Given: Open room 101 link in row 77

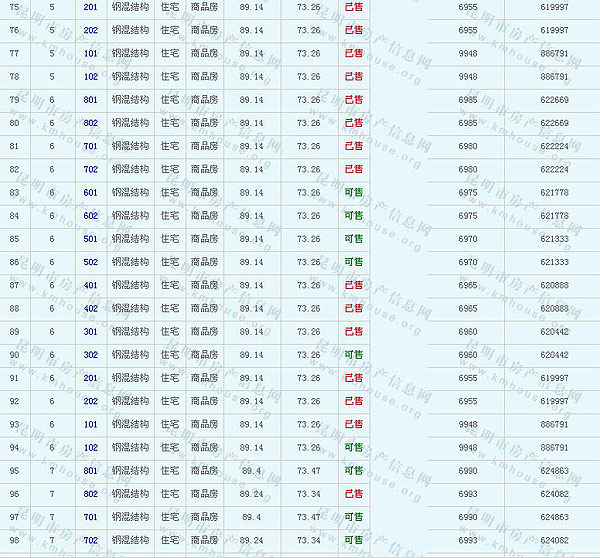Looking at the screenshot, I should [x=91, y=53].
